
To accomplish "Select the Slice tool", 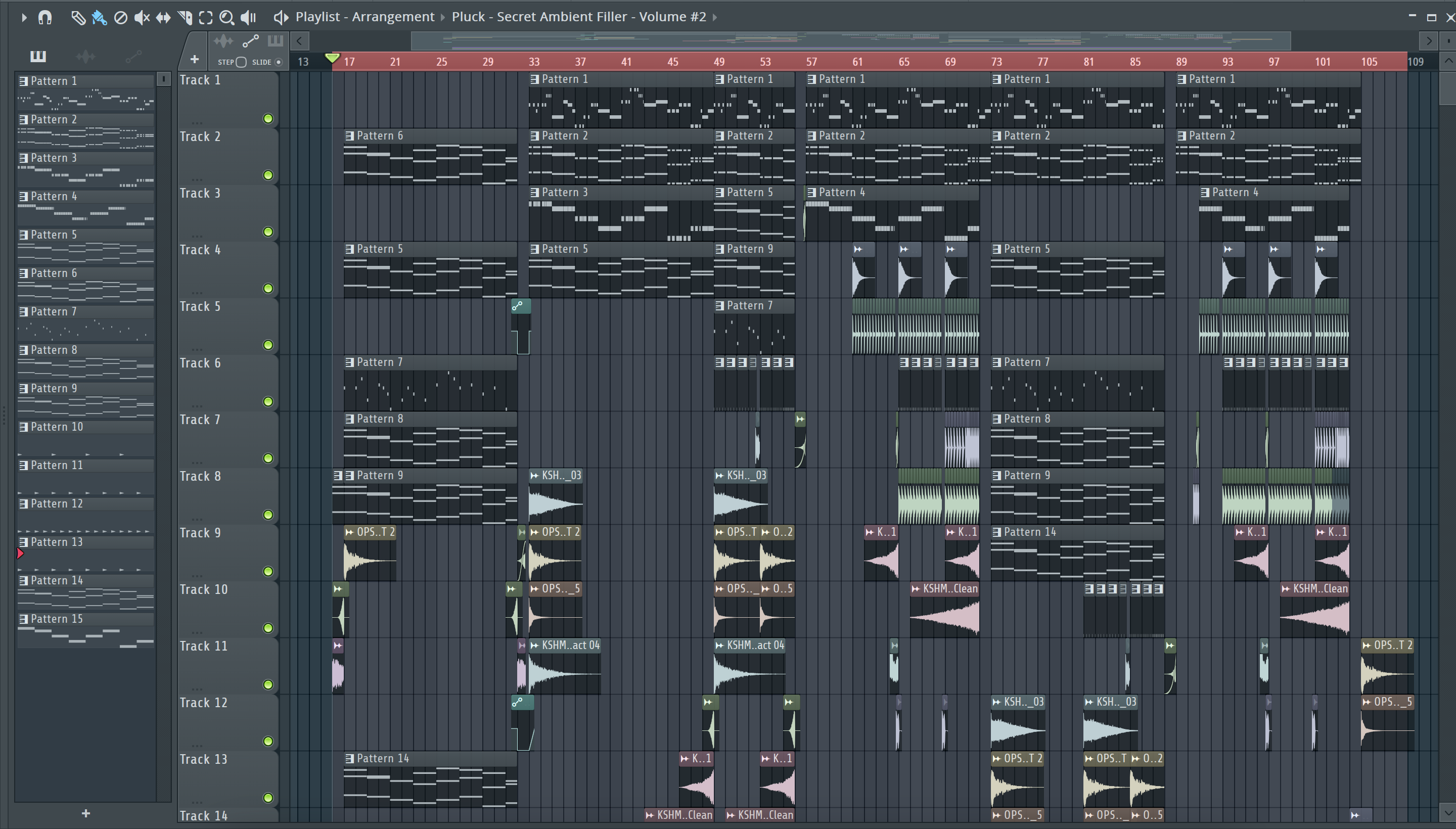I will point(185,18).
